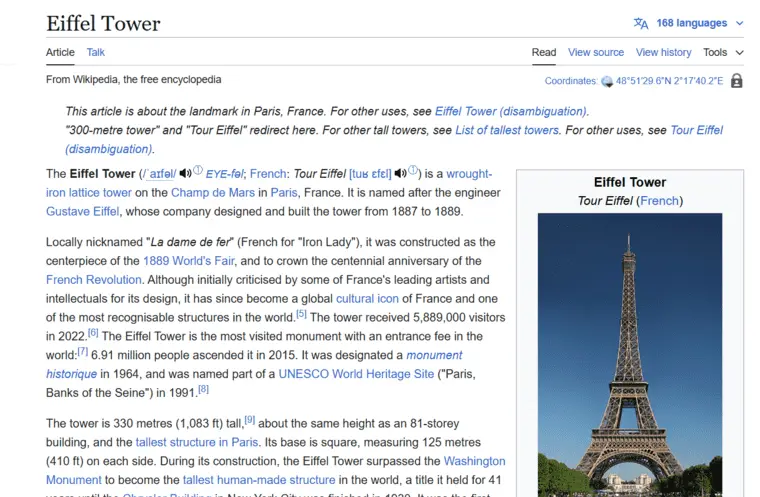760x497 pixels.
Task: Visit the Champ de Mars link
Action: point(212,193)
